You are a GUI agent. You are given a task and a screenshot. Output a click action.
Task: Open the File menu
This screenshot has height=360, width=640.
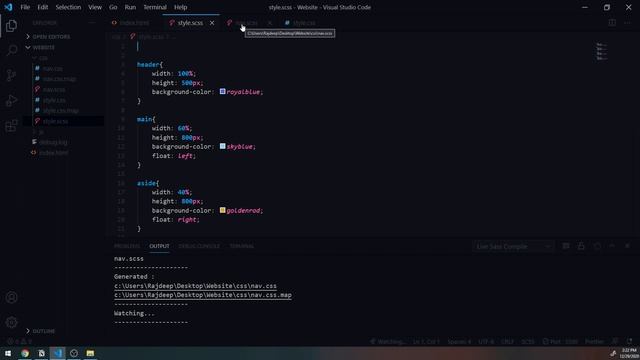pos(25,7)
